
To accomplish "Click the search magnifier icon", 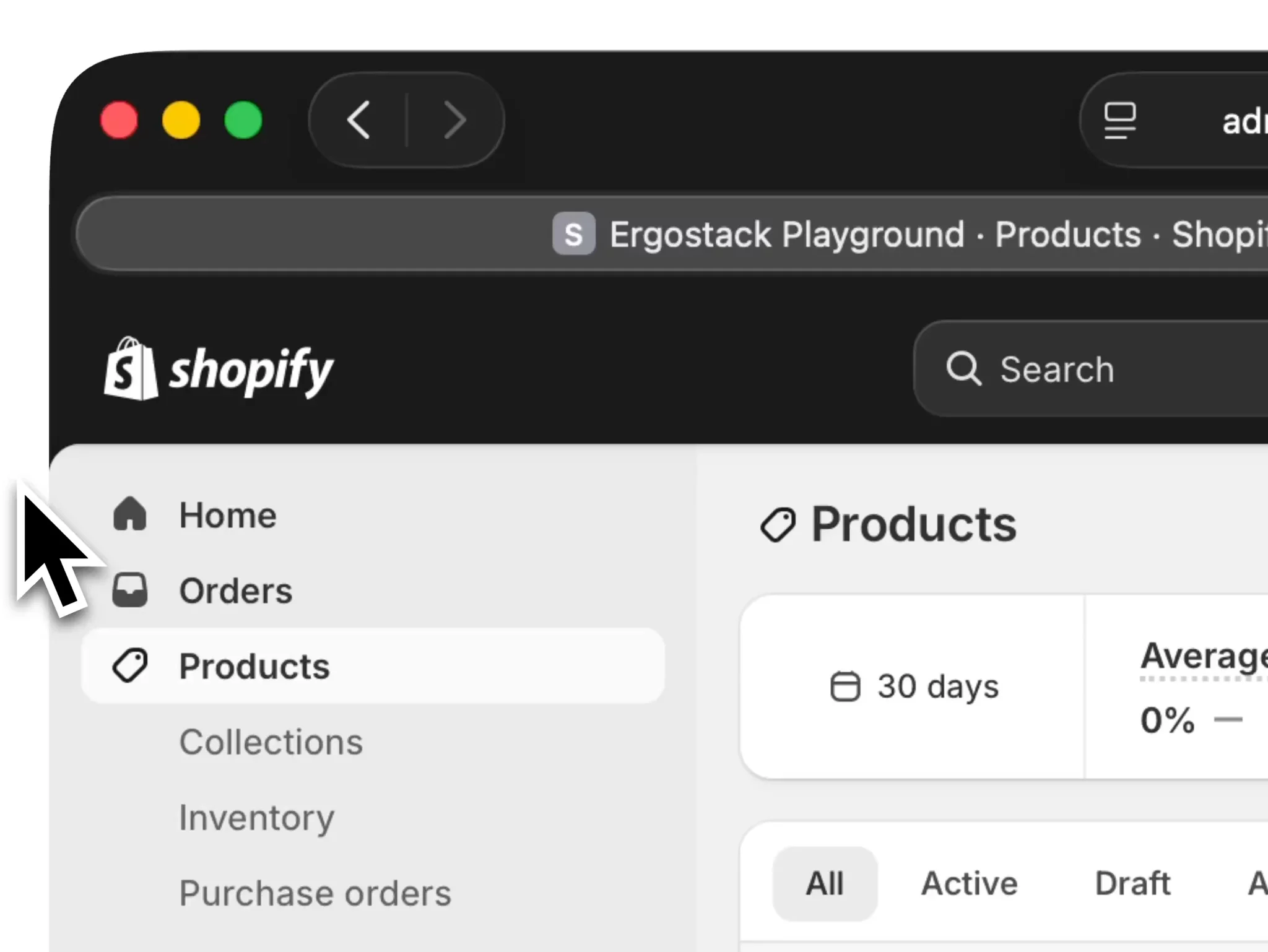I will click(963, 369).
